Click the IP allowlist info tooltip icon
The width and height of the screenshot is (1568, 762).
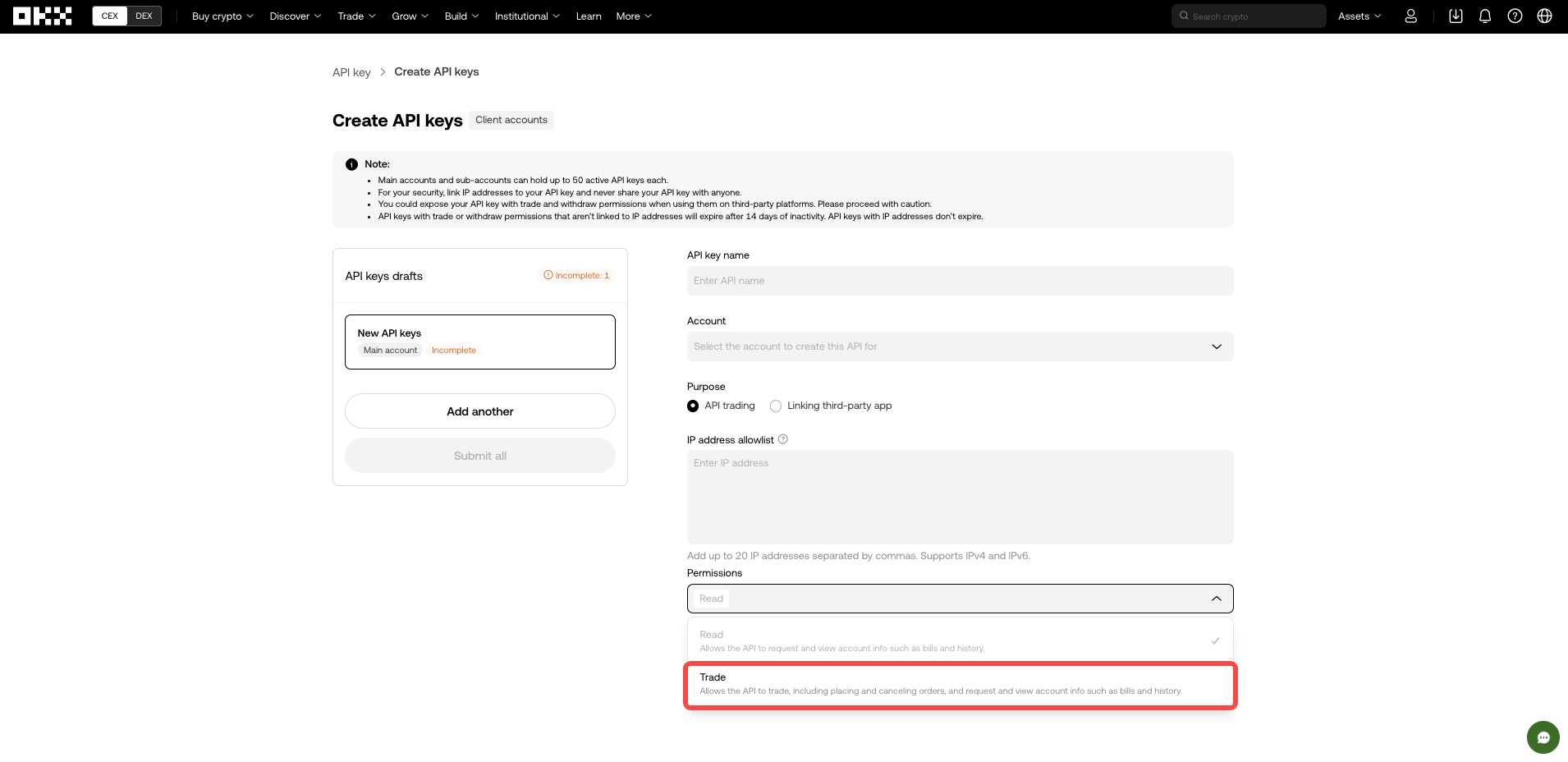[x=783, y=439]
